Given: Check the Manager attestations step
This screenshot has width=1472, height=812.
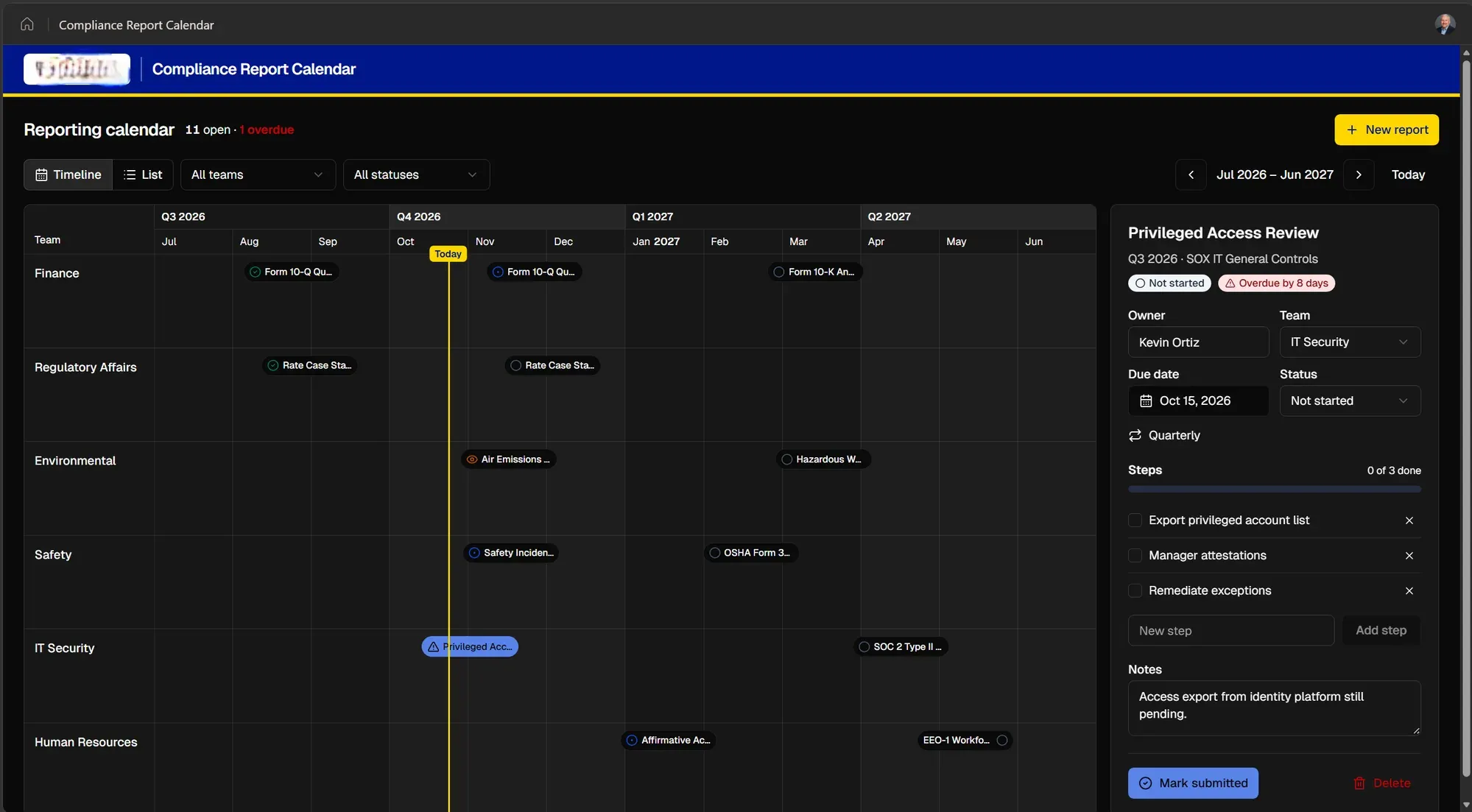Looking at the screenshot, I should 1135,556.
